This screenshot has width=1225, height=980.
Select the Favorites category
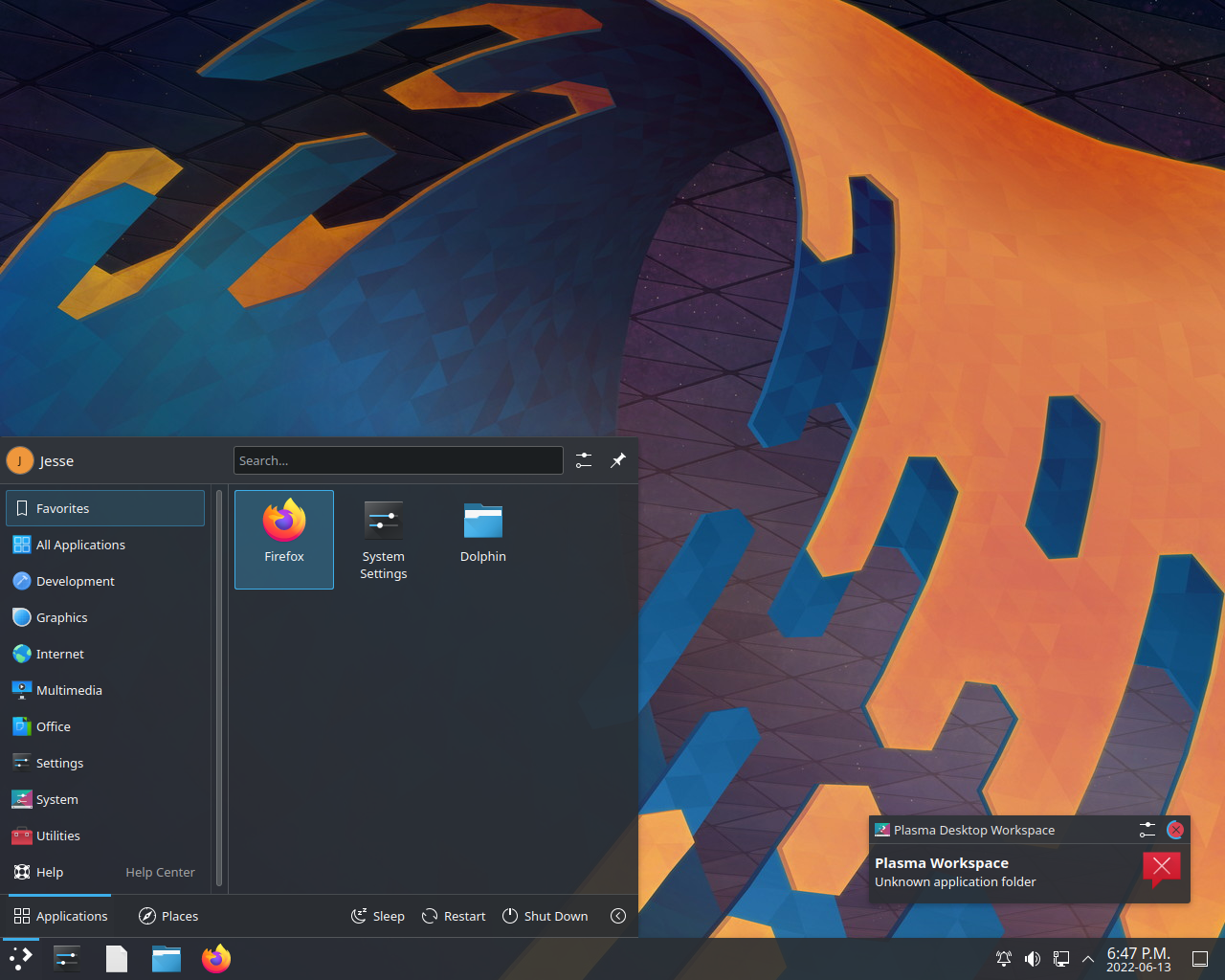click(105, 508)
